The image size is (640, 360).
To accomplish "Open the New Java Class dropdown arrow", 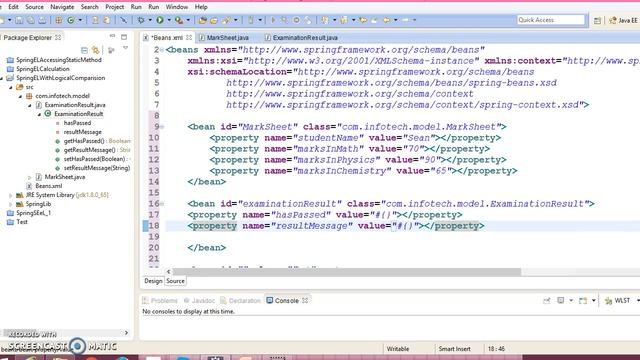I will tap(80, 20).
